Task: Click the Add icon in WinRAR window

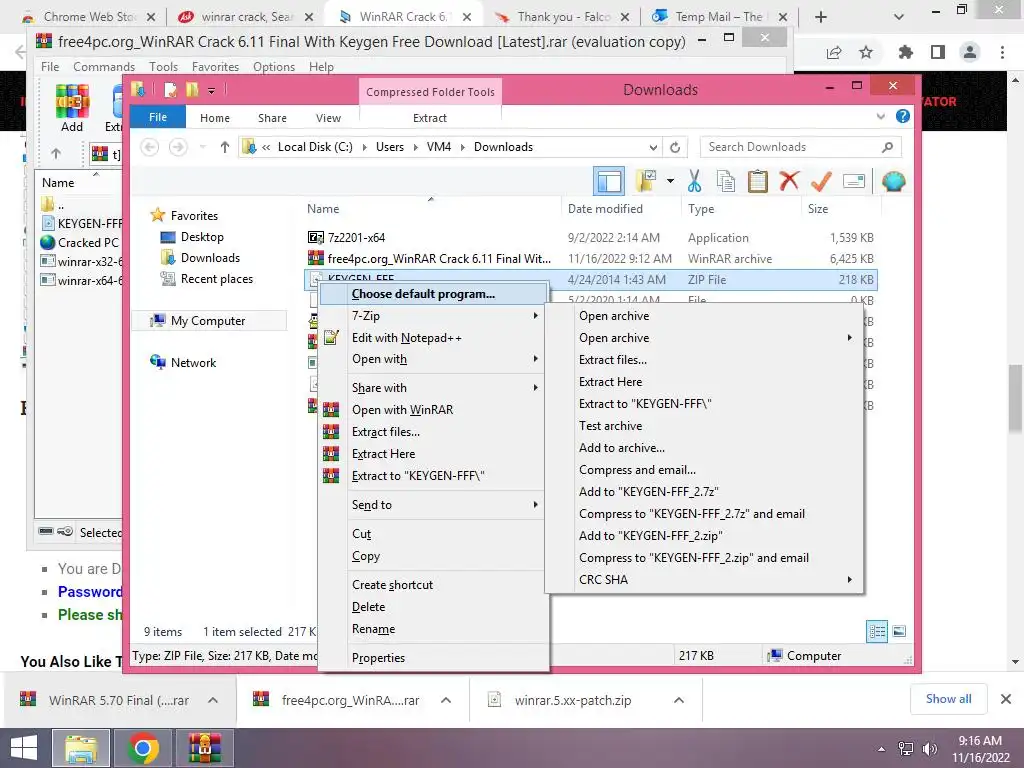Action: pos(72,108)
